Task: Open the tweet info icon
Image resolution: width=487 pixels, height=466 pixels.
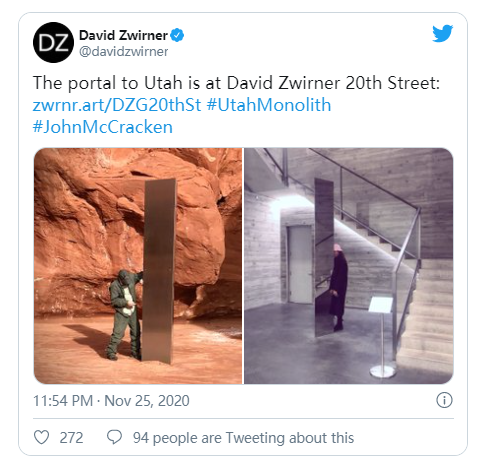Action: pos(444,400)
